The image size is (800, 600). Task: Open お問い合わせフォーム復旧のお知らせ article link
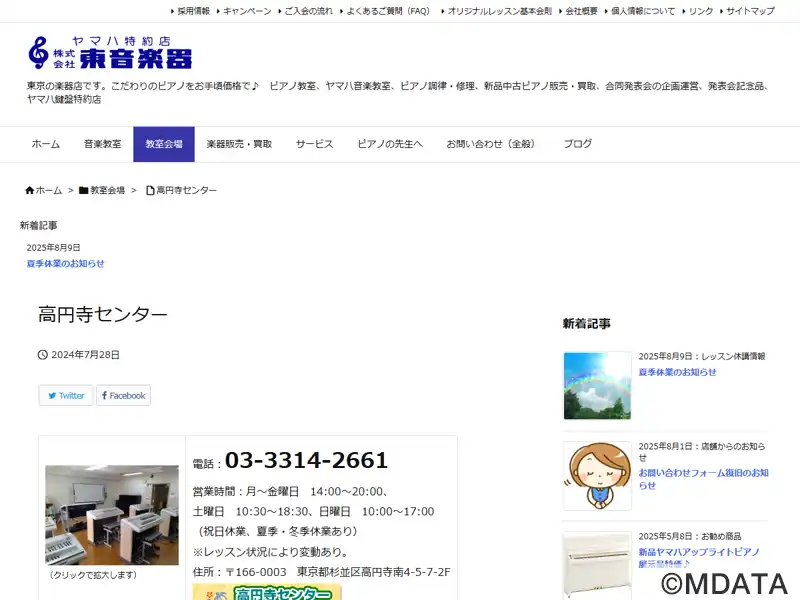[x=704, y=479]
